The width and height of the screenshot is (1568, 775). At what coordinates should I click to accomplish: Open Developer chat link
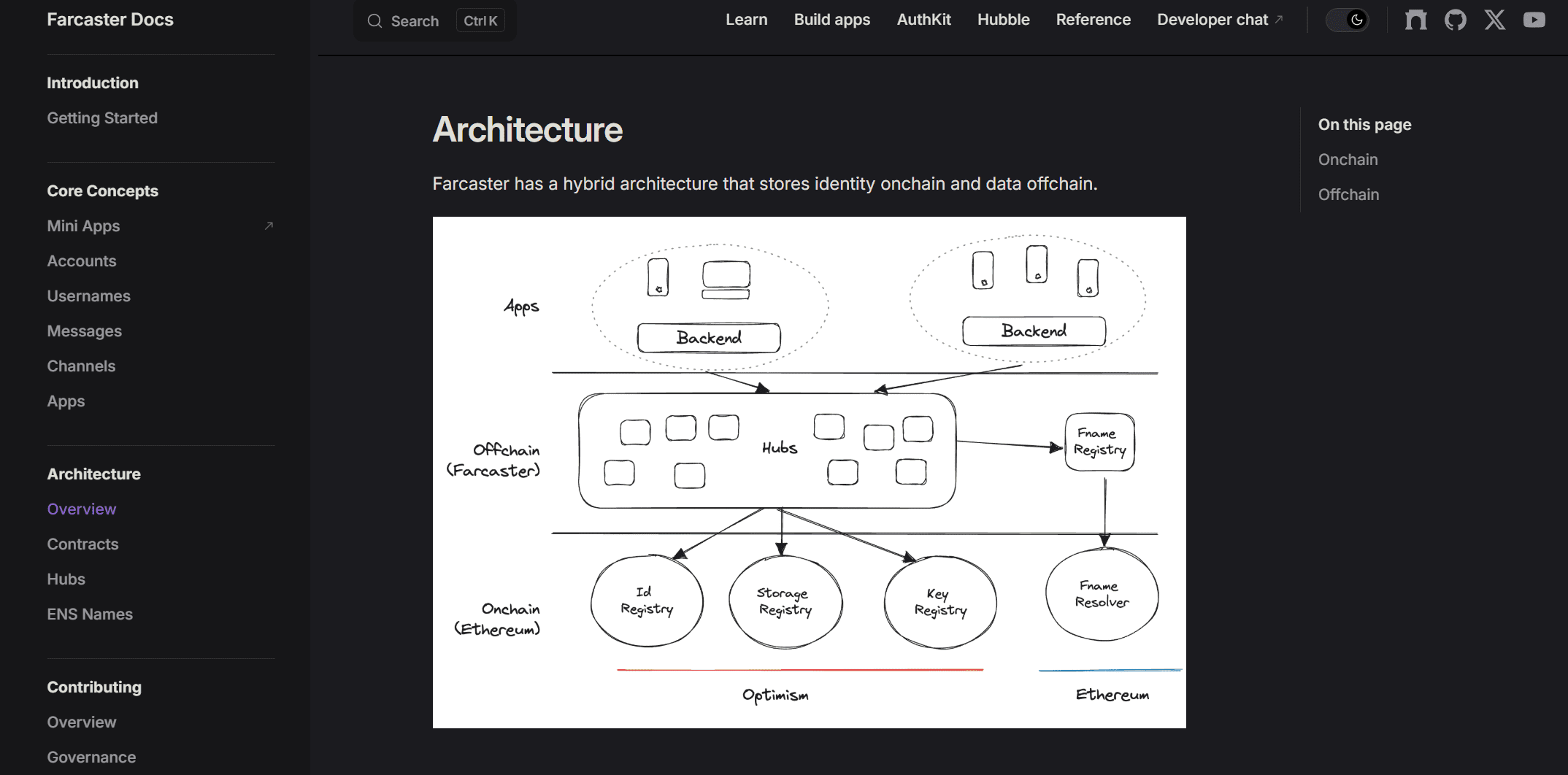[x=1219, y=20]
